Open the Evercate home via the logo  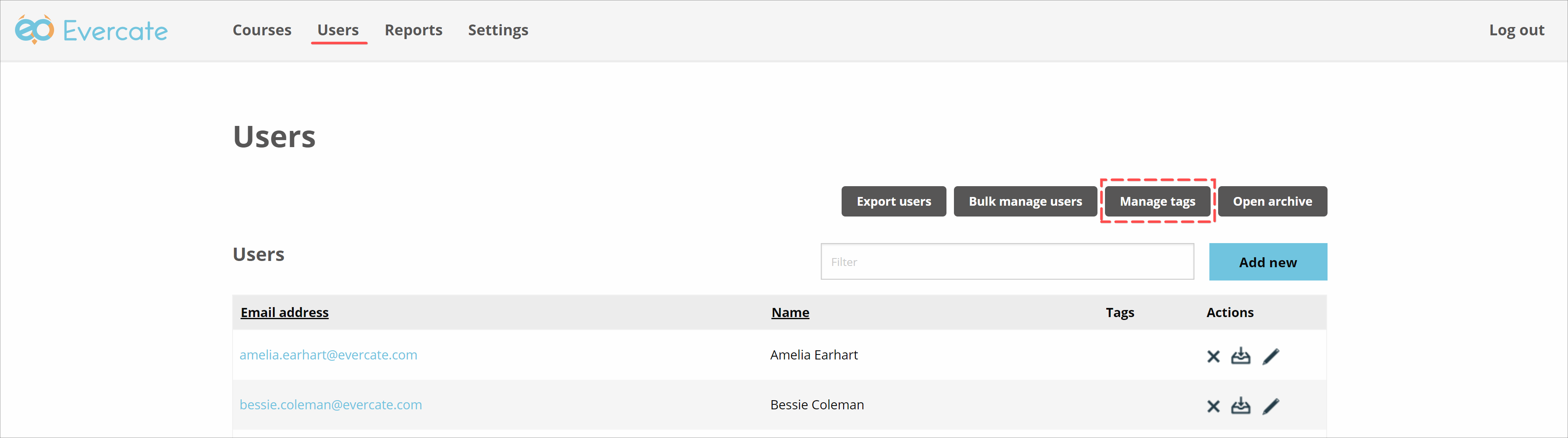(91, 30)
